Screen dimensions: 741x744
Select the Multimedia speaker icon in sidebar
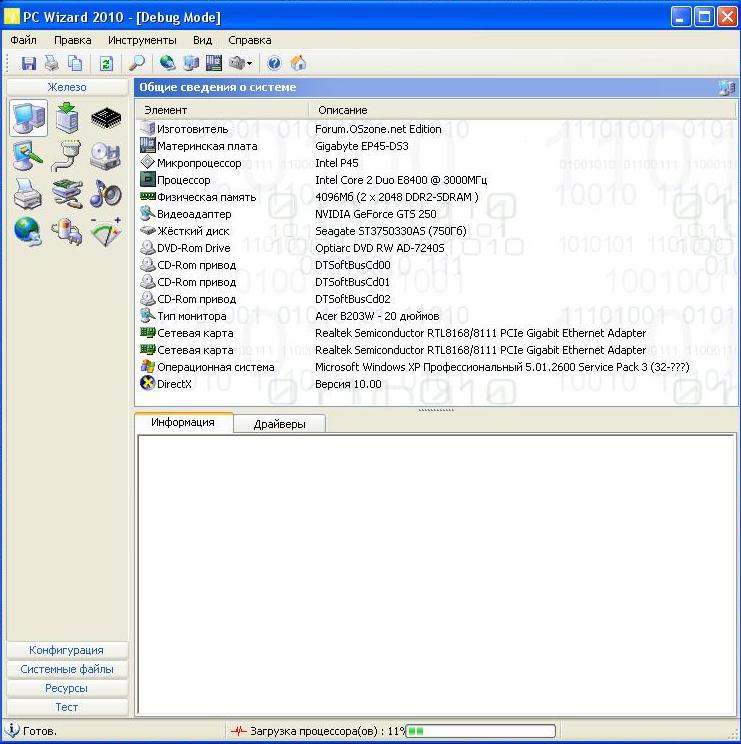click(106, 194)
